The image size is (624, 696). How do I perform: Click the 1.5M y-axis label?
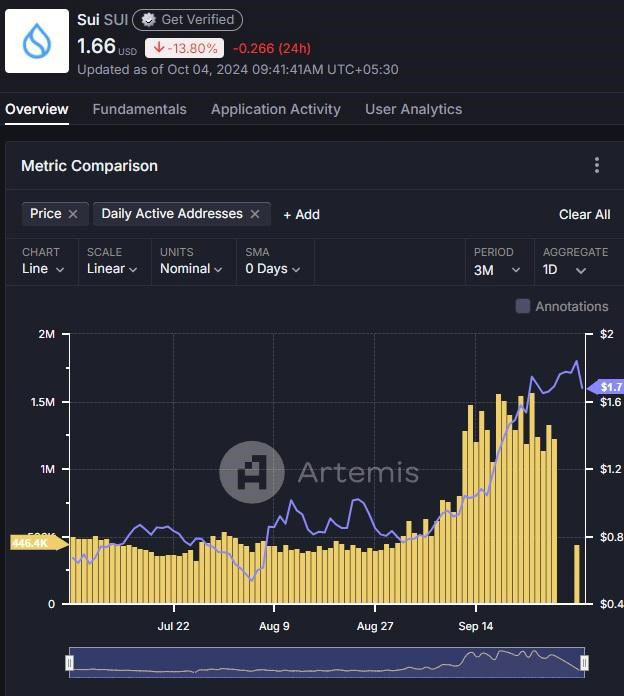point(43,402)
